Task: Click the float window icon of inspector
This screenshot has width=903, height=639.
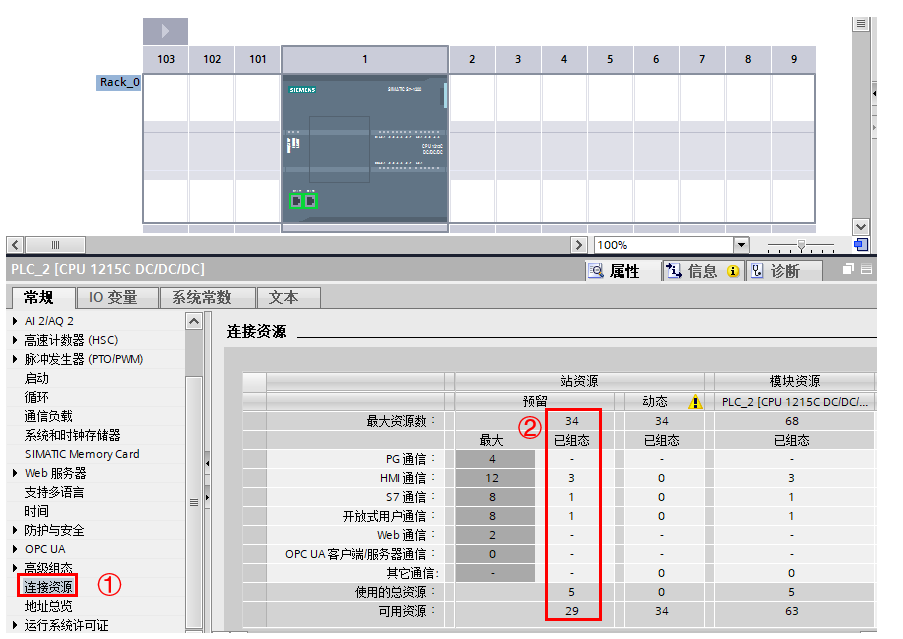Action: 848,269
